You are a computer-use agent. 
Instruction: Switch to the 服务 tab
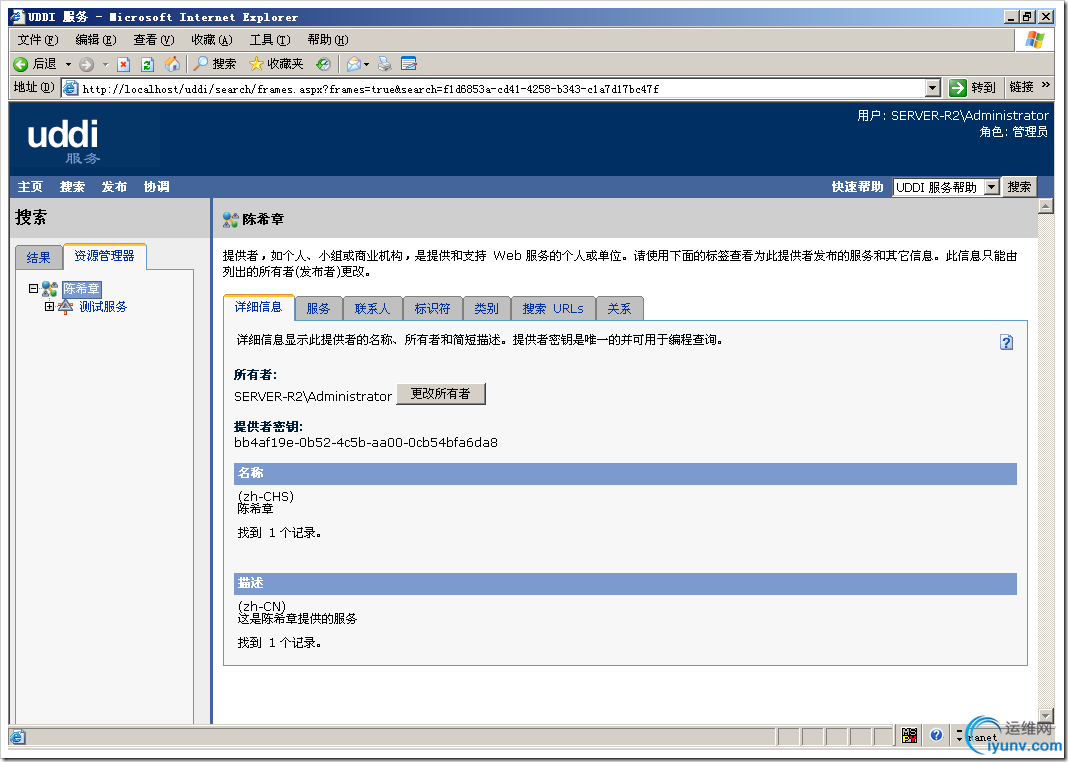pyautogui.click(x=318, y=308)
